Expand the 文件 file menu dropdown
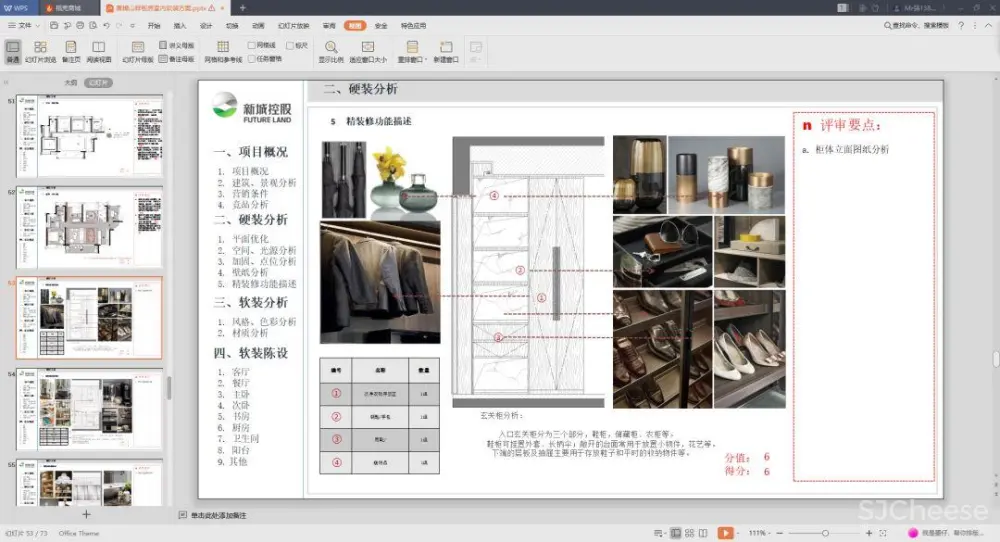Screen dimensions: 1000x542 [x=25, y=25]
